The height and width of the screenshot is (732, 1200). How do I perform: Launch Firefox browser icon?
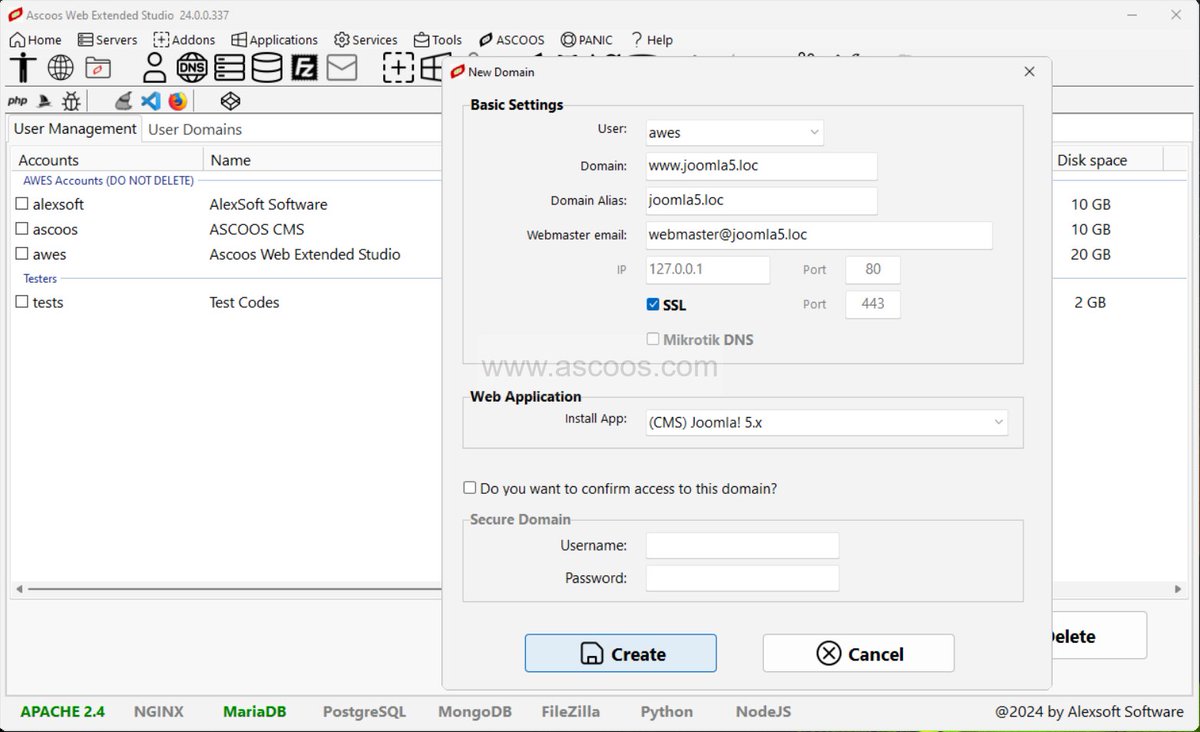[178, 101]
